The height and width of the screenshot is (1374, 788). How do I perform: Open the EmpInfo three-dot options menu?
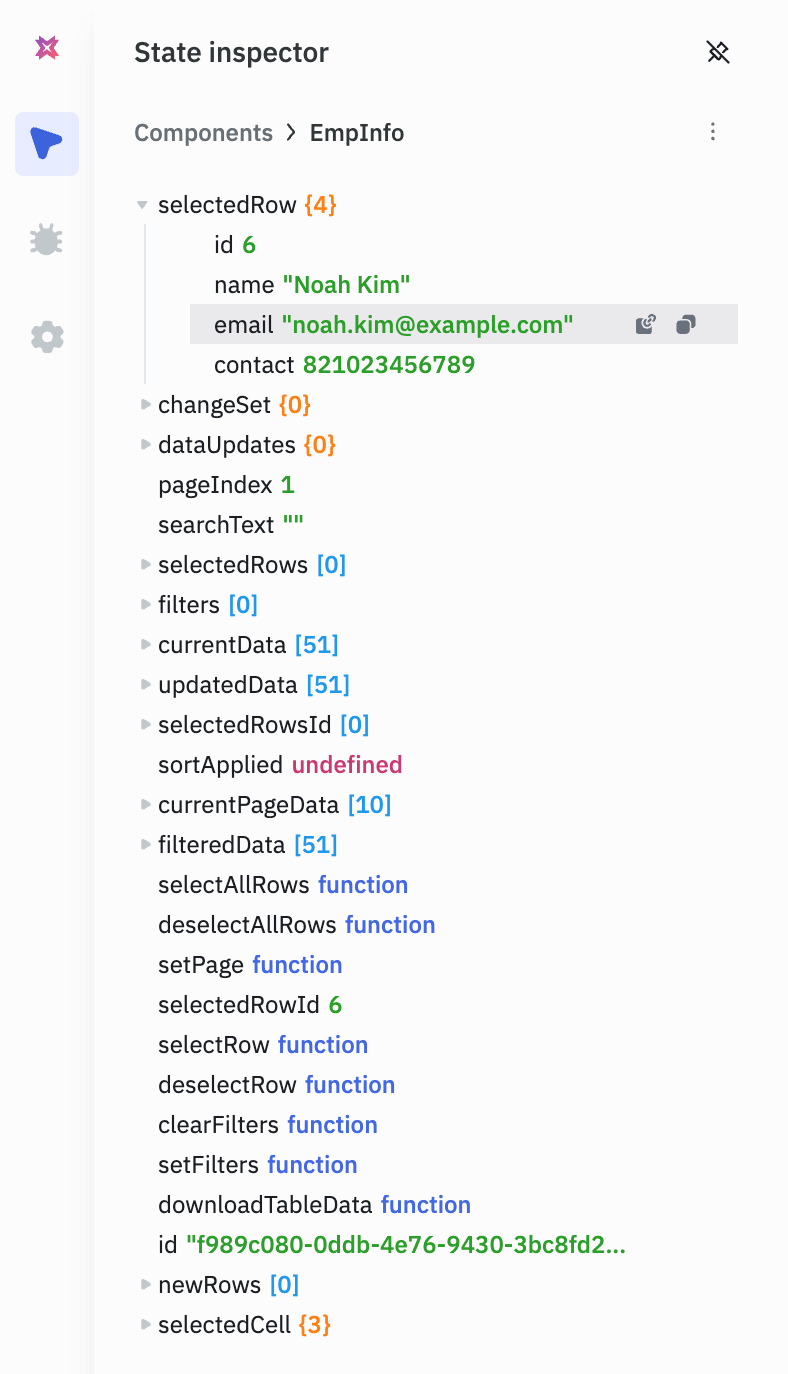pos(713,132)
